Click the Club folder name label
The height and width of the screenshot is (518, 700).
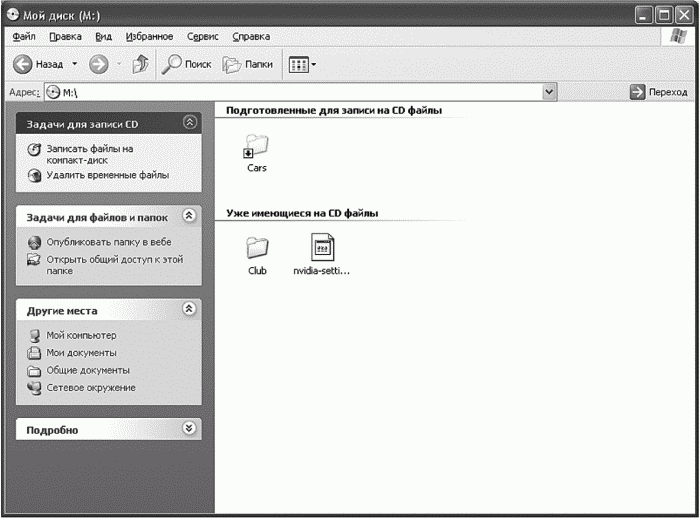point(257,271)
